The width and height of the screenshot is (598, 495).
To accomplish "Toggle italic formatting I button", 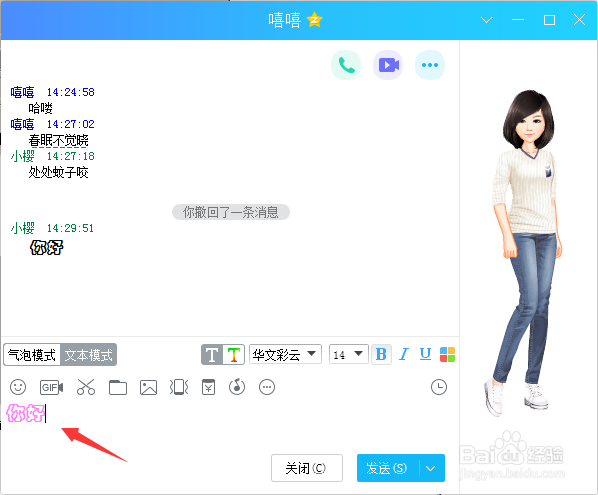I will (404, 354).
